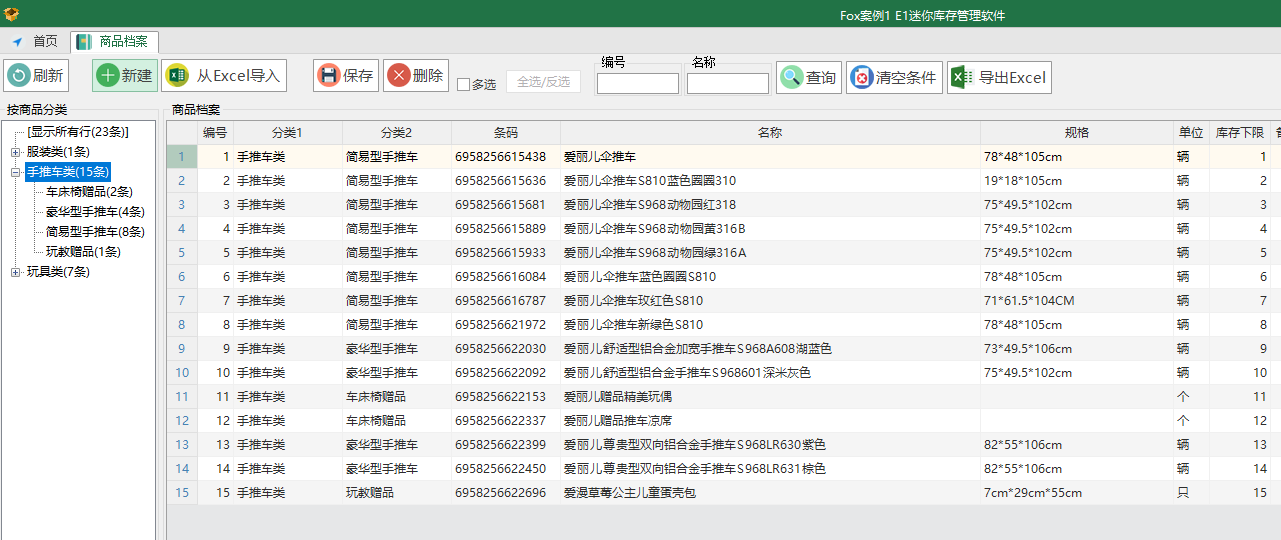Screen dimensions: 1281x540
Task: Click the 规格 column header
Action: click(x=1077, y=133)
